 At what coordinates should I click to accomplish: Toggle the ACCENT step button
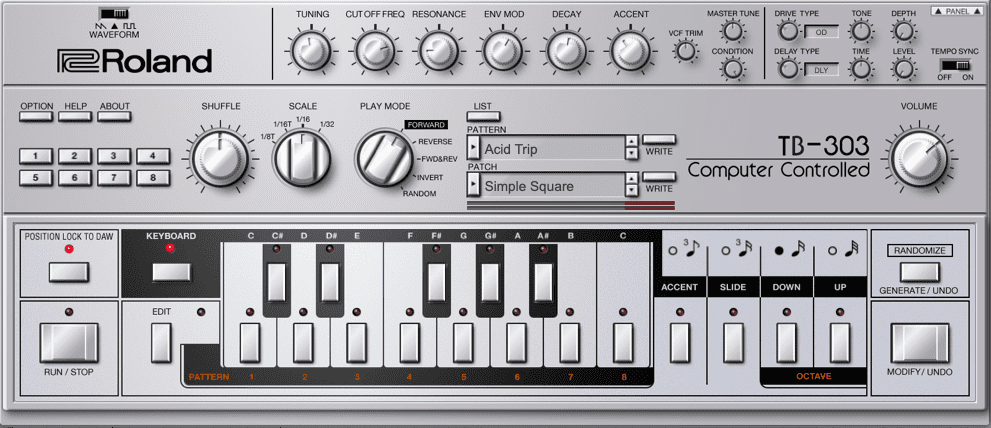pyautogui.click(x=680, y=343)
